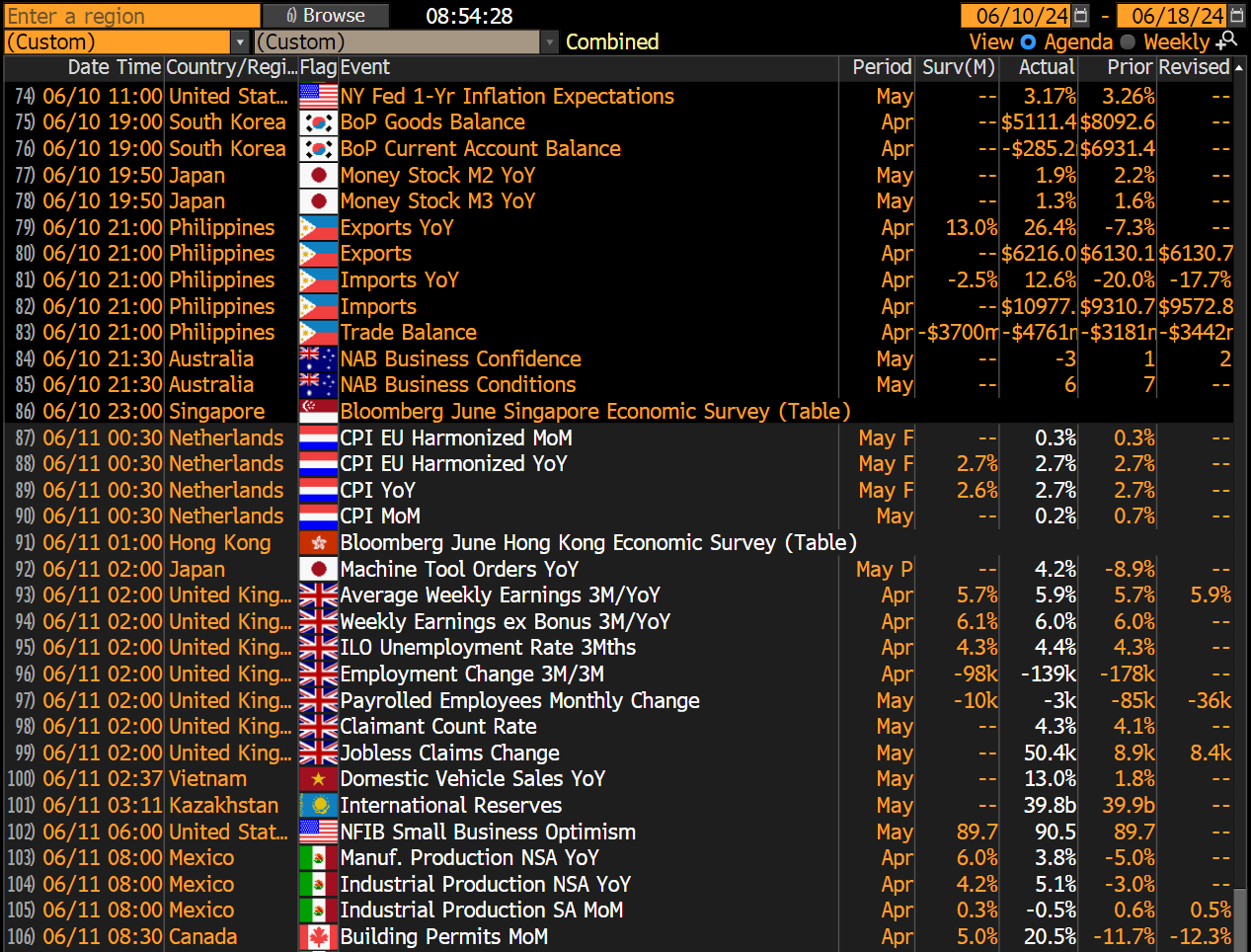Click the Actual column header
The height and width of the screenshot is (952, 1251).
[1047, 67]
